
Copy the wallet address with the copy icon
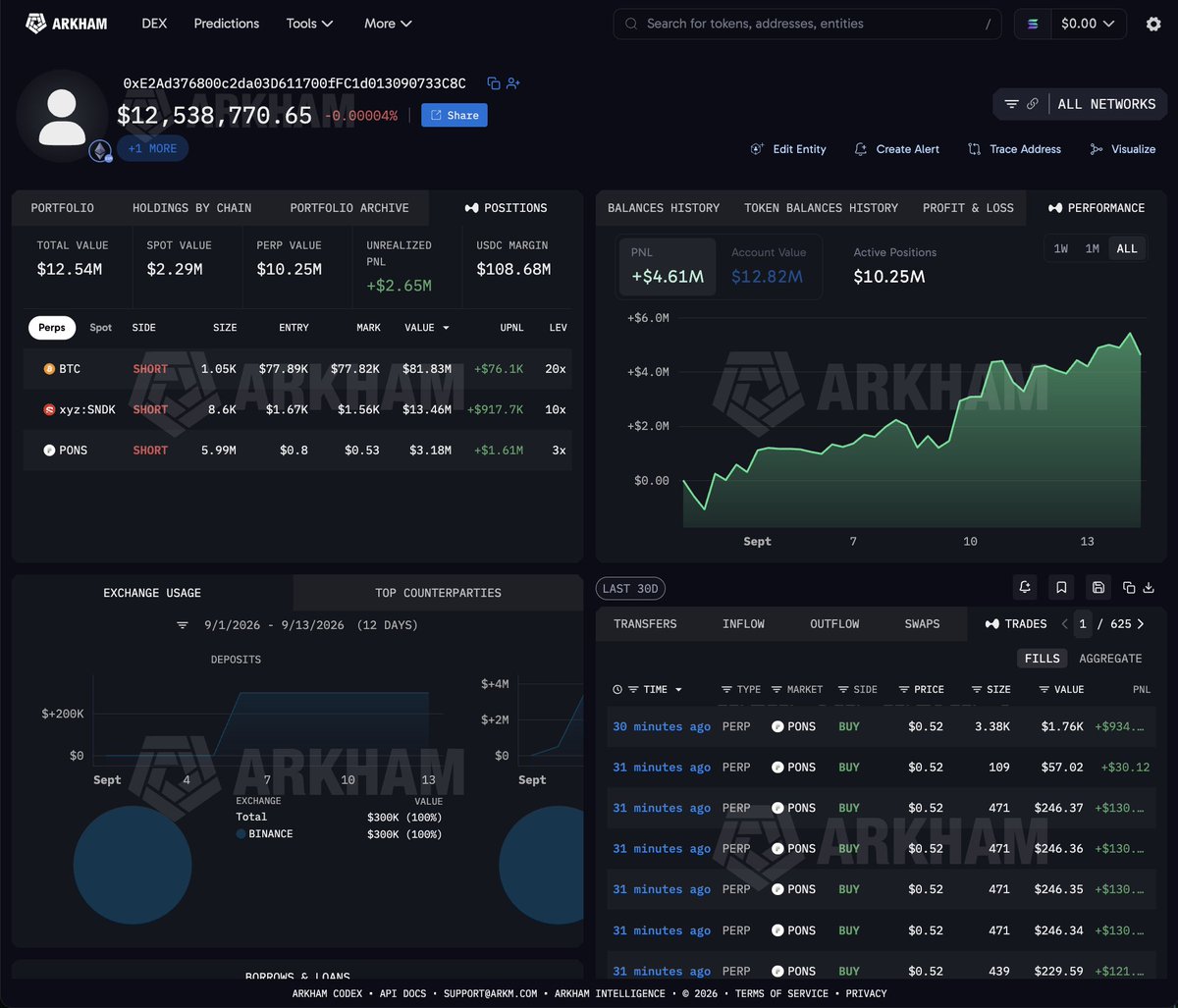[494, 83]
